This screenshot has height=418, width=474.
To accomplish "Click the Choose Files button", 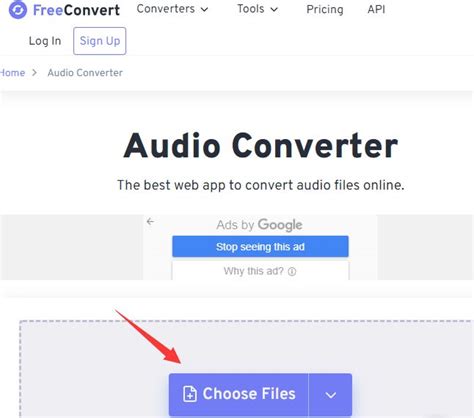I will coord(239,395).
